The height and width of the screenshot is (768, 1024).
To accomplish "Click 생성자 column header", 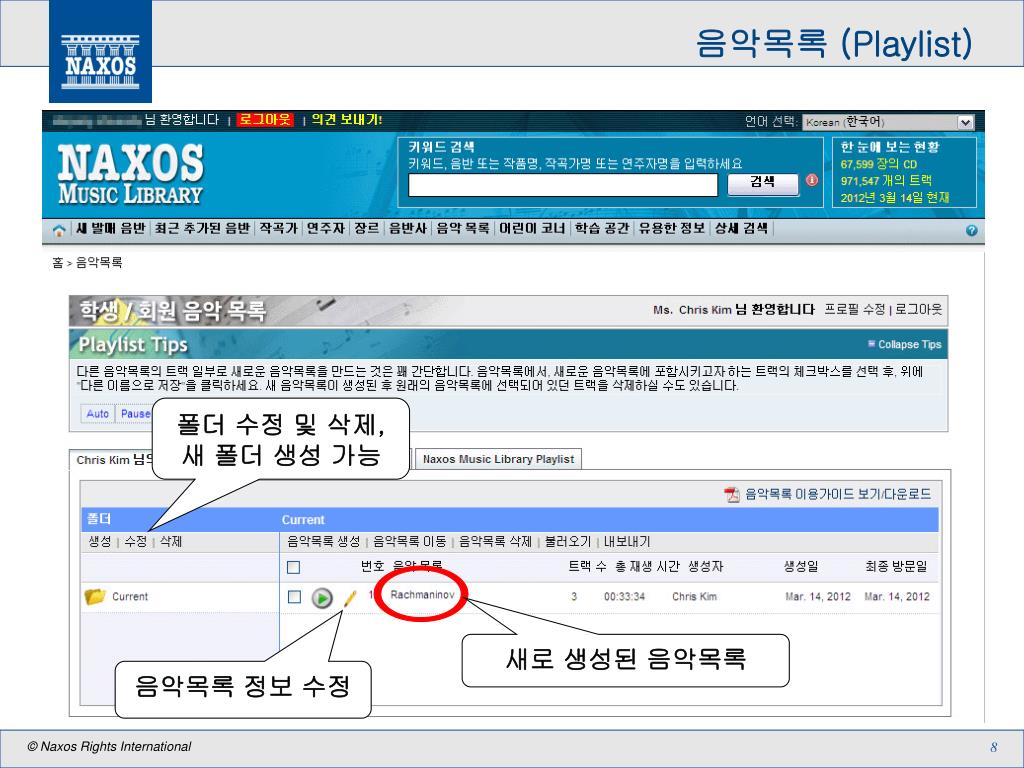I will pos(706,567).
